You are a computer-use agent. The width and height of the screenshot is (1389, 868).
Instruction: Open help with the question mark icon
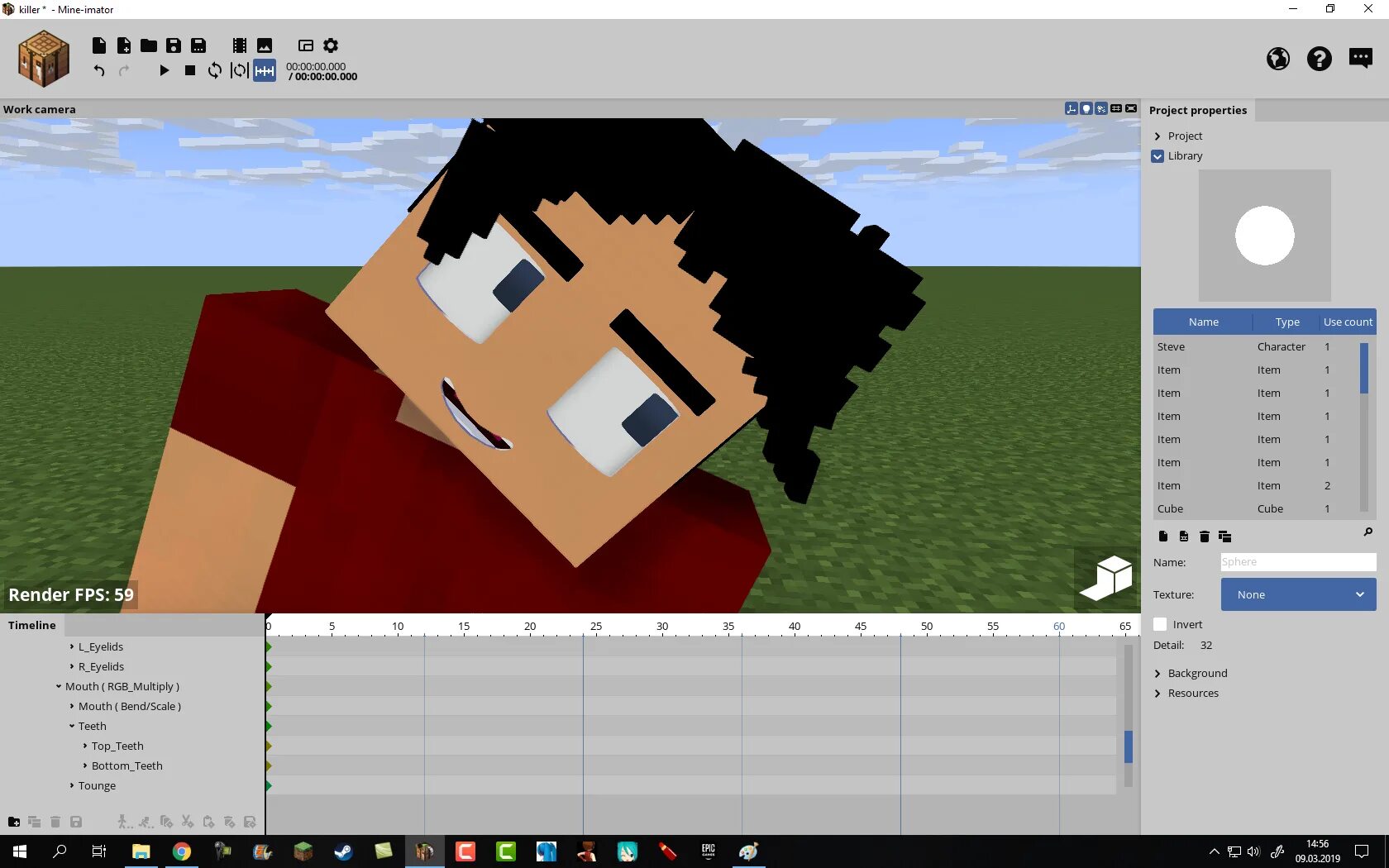[x=1320, y=59]
